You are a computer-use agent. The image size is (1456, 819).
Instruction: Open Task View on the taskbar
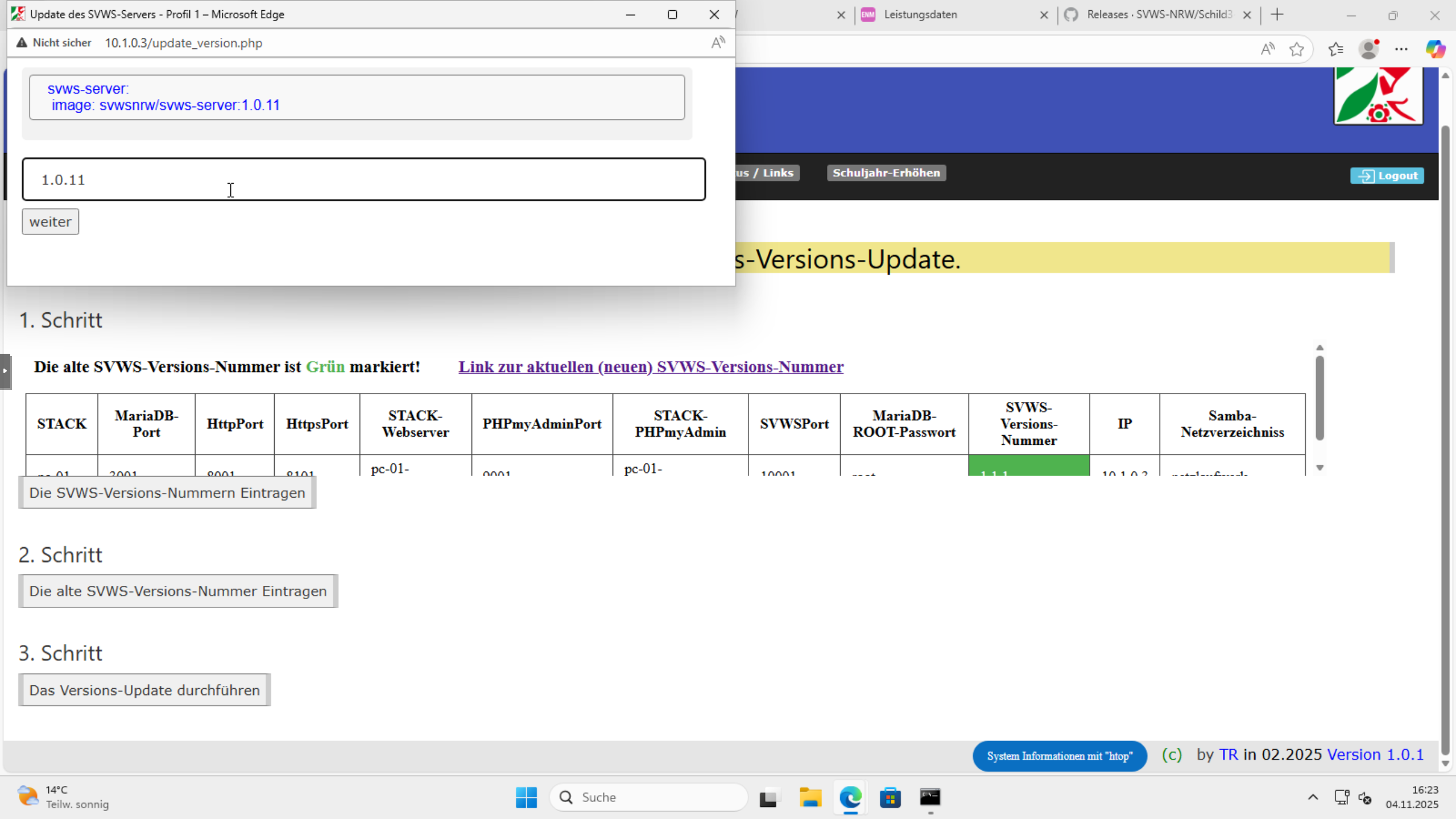tap(768, 797)
